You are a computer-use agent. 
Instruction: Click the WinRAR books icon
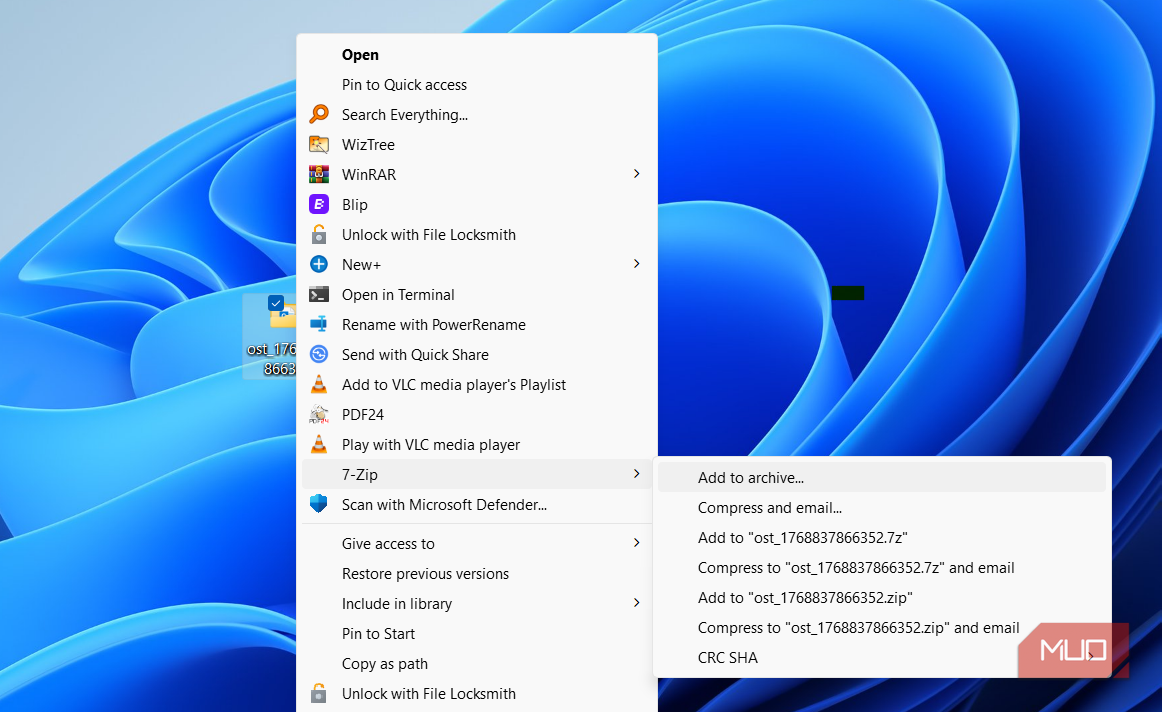[319, 174]
